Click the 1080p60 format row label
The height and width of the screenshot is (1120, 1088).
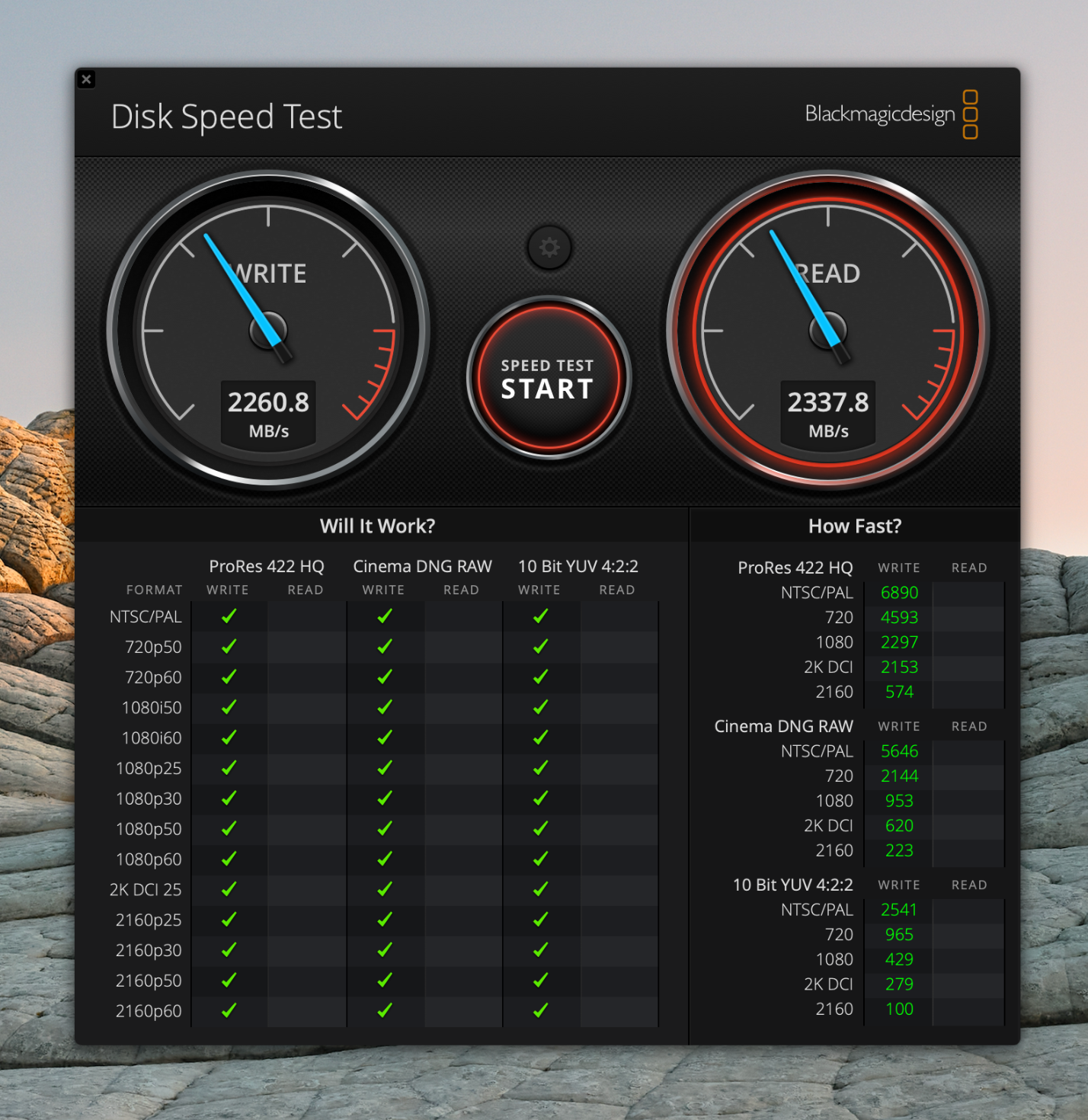tap(149, 859)
